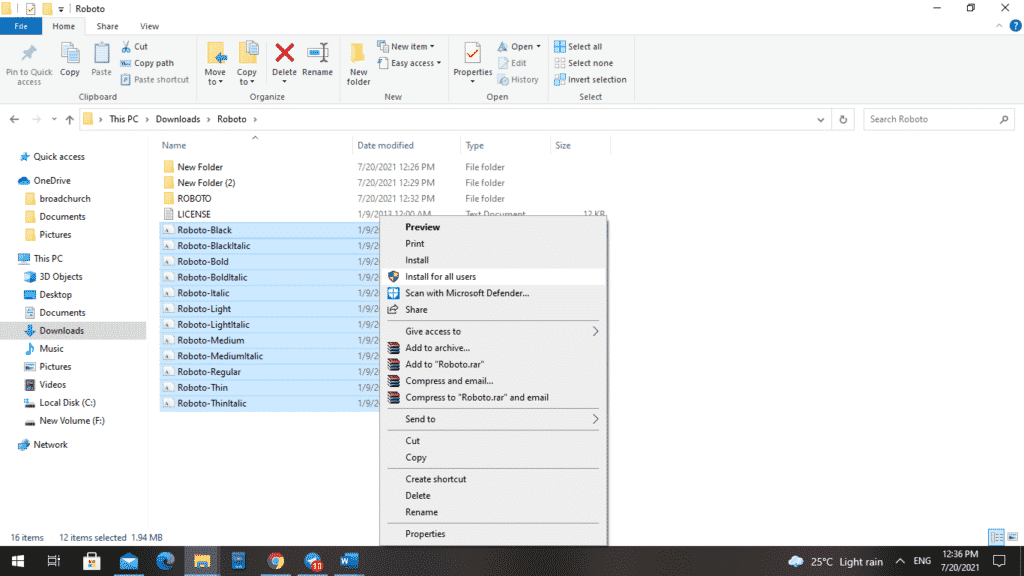Click History in the ribbon
The height and width of the screenshot is (576, 1024).
pos(519,80)
